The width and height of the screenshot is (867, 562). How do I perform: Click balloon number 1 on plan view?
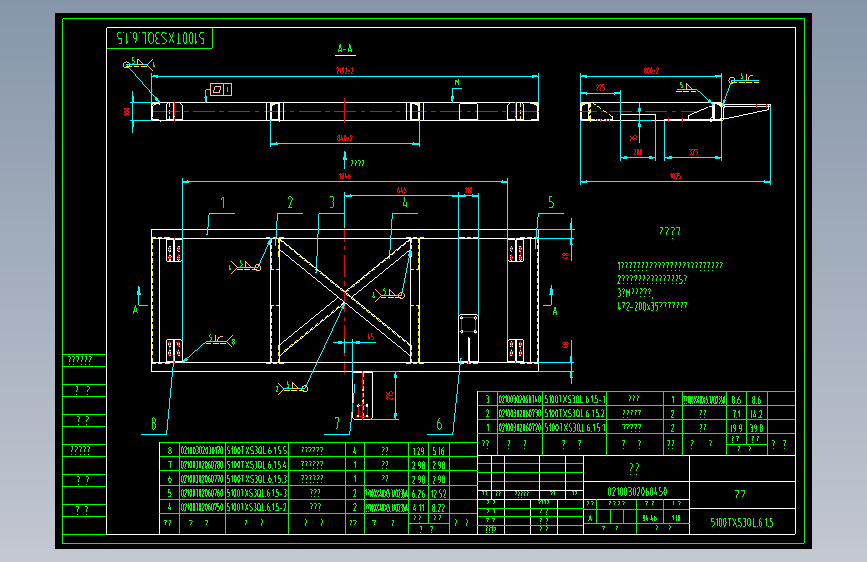pyautogui.click(x=223, y=202)
